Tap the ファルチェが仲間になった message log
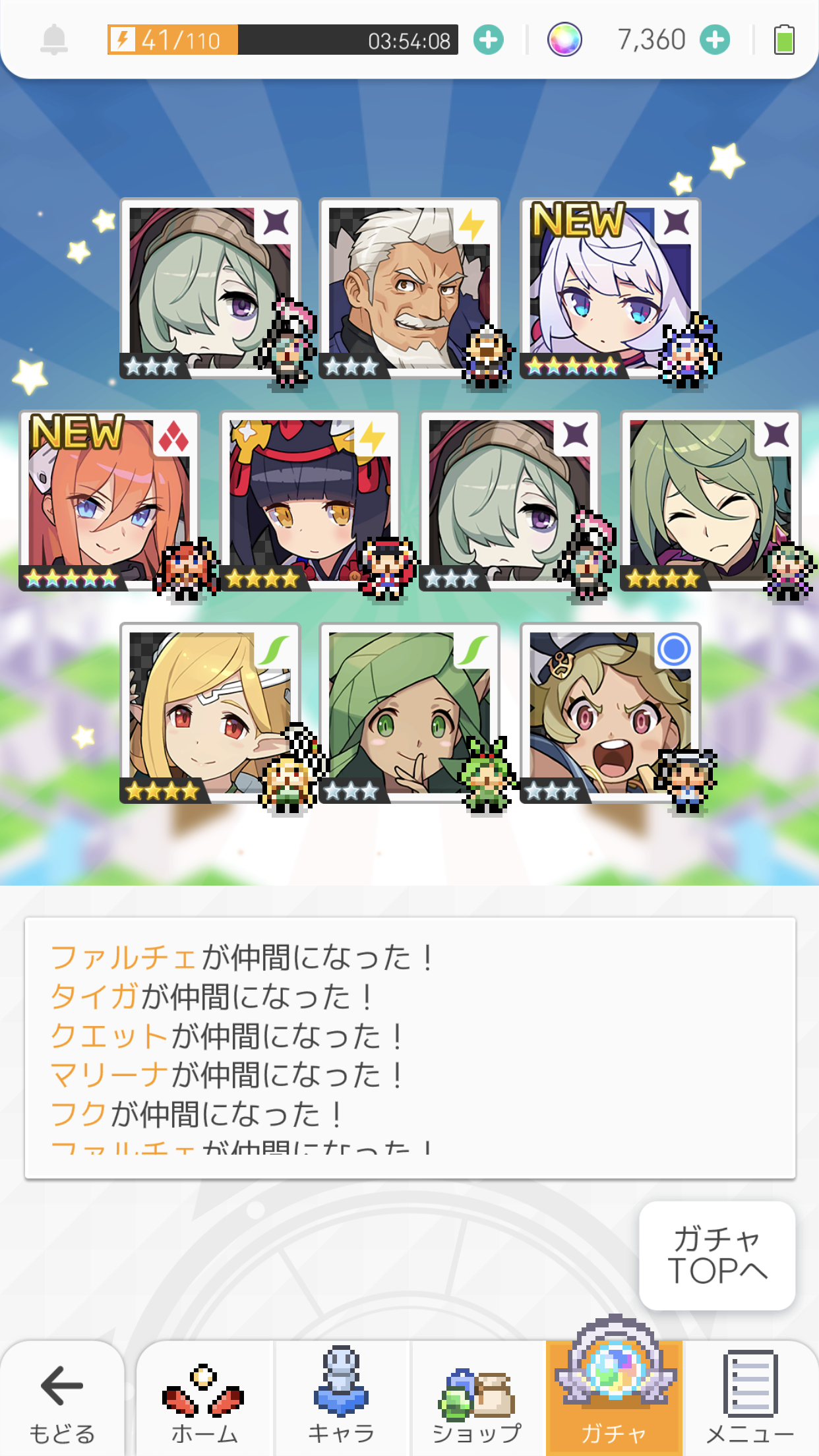This screenshot has height=1456, width=819. [241, 957]
